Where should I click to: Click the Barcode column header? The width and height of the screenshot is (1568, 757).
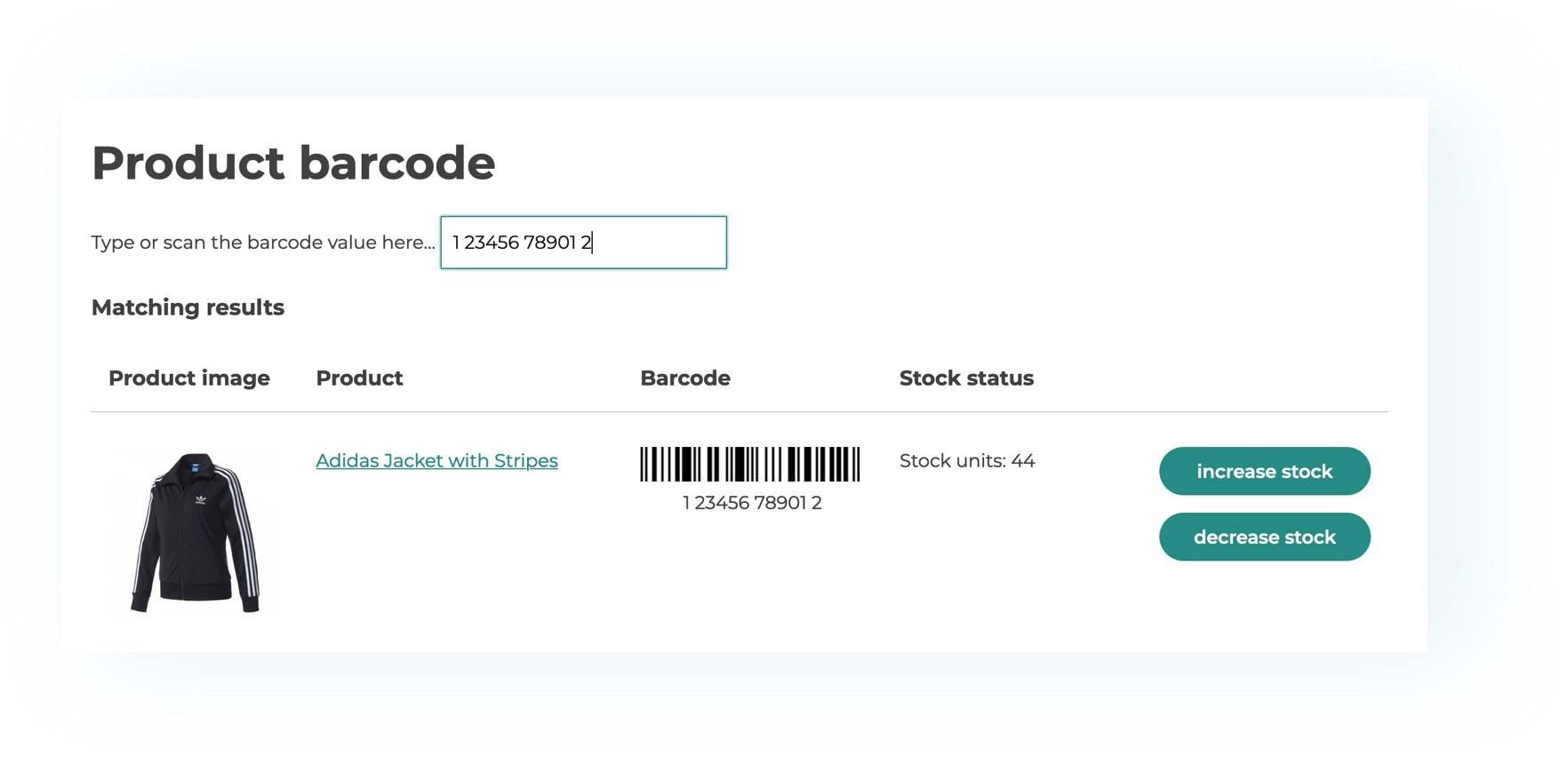click(x=685, y=378)
